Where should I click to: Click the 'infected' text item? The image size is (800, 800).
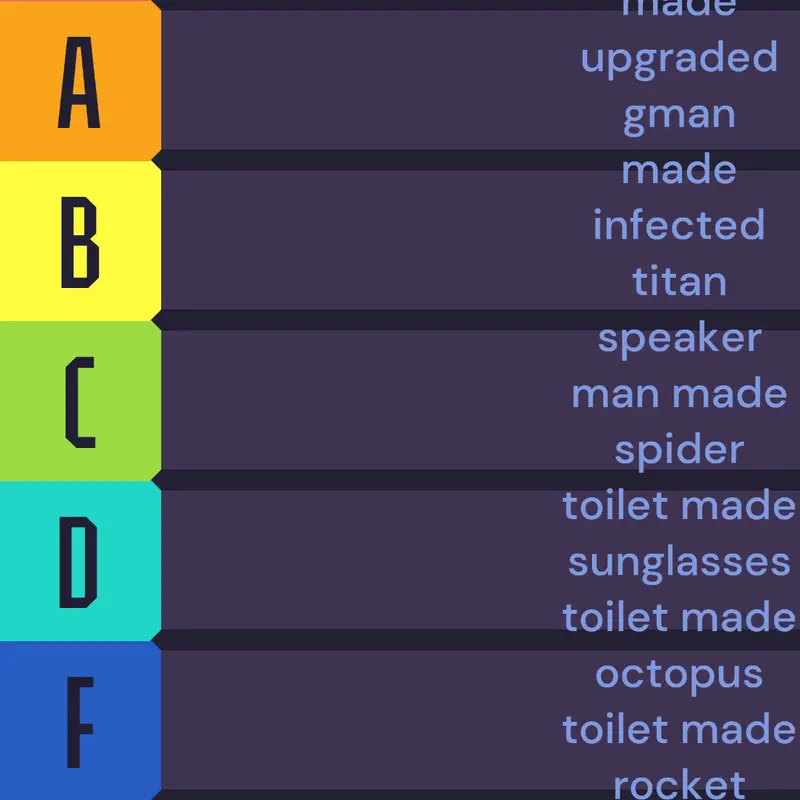tap(679, 223)
